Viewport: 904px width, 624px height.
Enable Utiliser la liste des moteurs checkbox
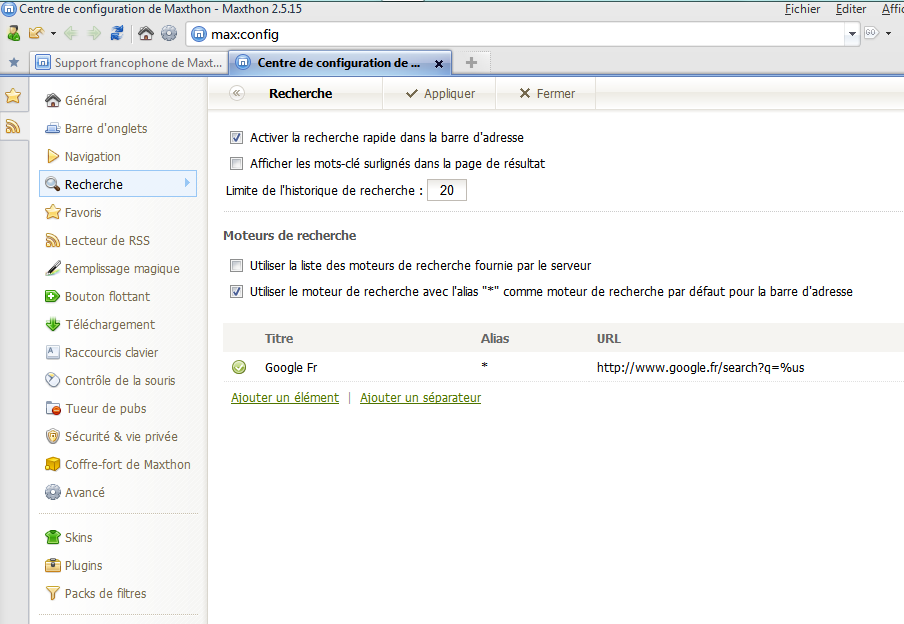(x=236, y=265)
